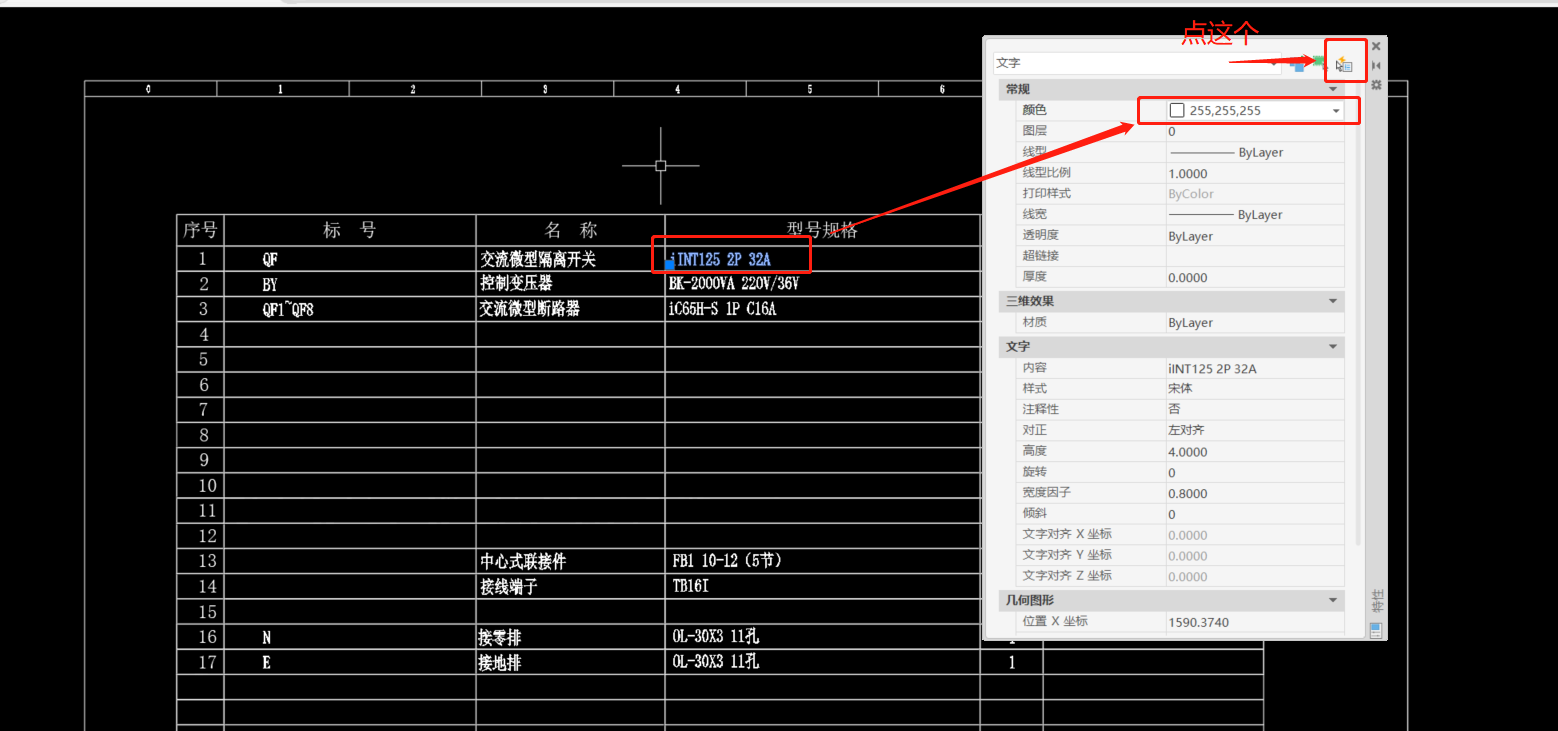Edit the 旋转 value 0
This screenshot has width=1558, height=731.
tap(1255, 472)
